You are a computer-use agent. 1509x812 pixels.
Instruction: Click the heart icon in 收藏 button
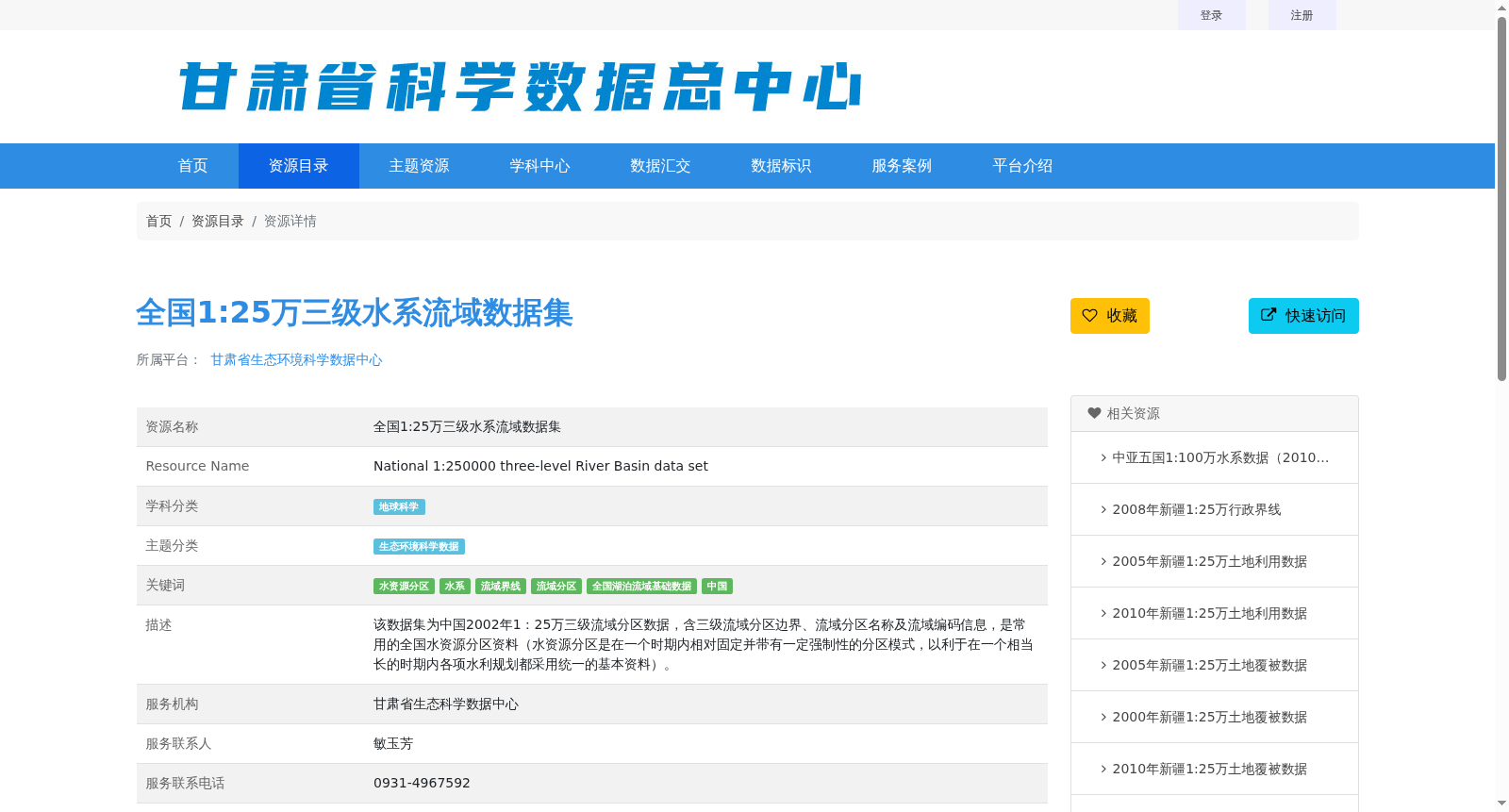point(1089,316)
